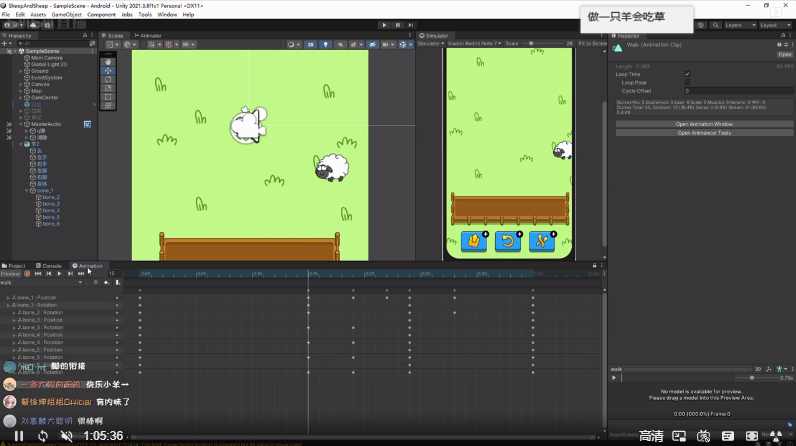The width and height of the screenshot is (796, 446).
Task: Click the Cycle Offset input field
Action: (x=738, y=91)
